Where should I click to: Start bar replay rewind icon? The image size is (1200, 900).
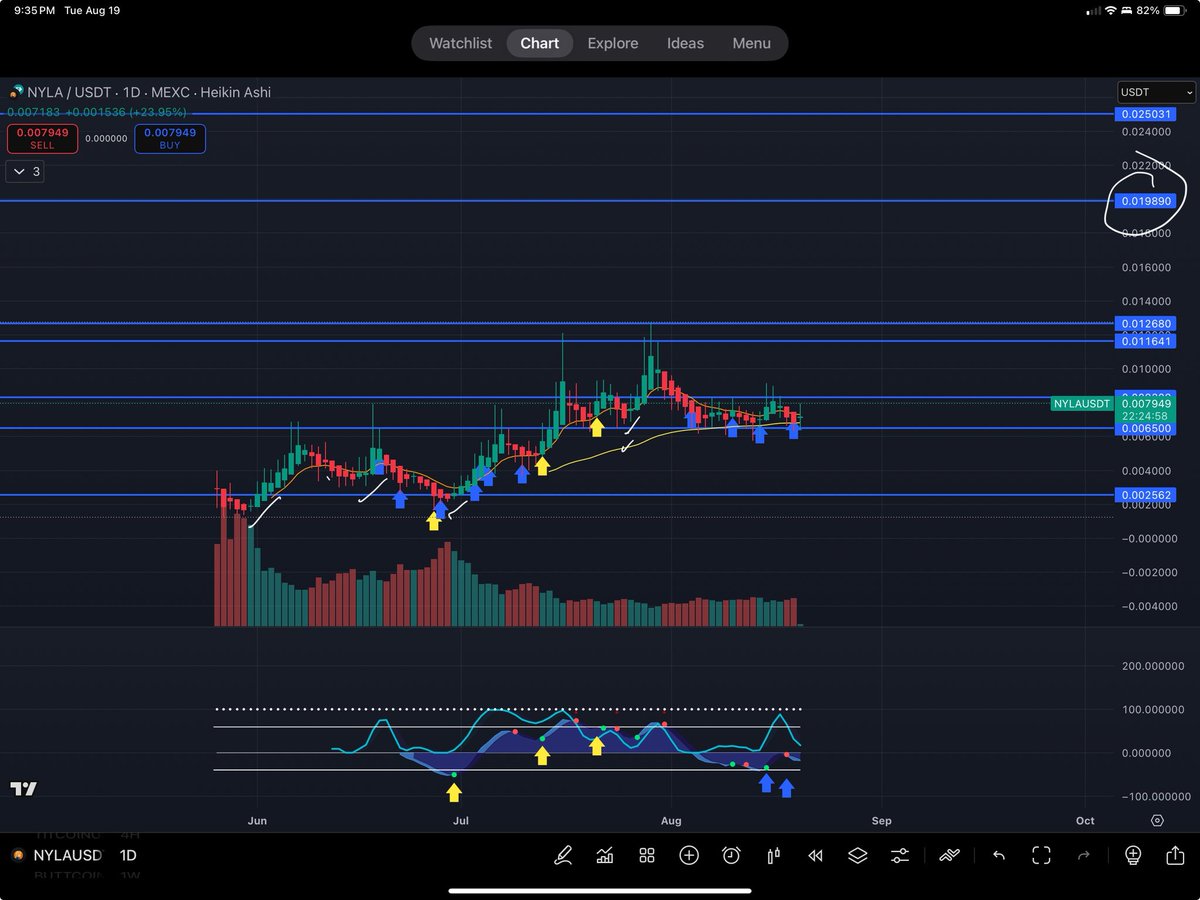click(x=815, y=855)
